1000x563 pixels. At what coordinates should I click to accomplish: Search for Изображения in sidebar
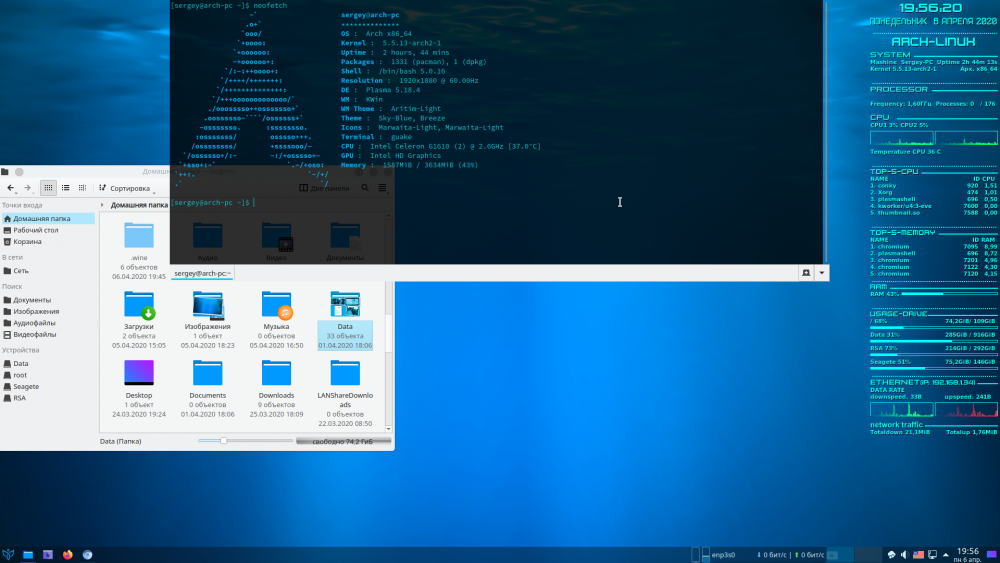(x=48, y=312)
